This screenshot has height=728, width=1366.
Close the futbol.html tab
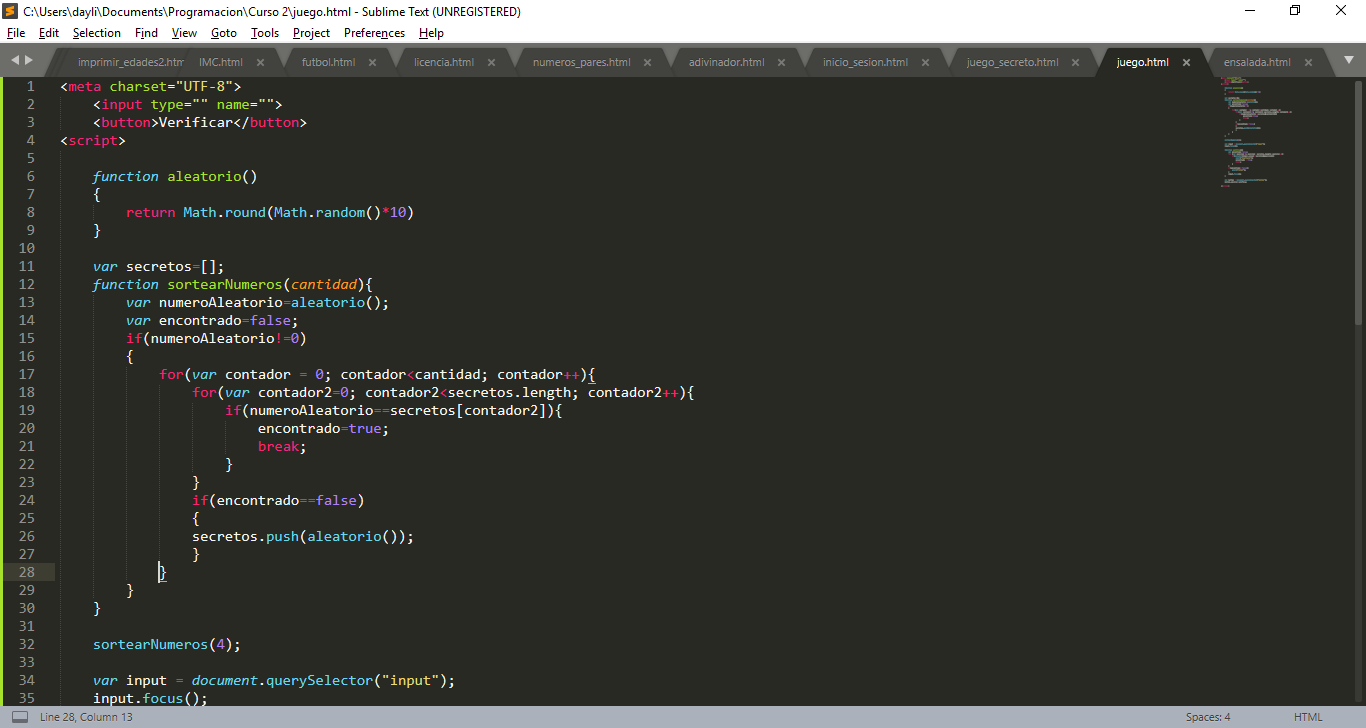click(x=373, y=62)
